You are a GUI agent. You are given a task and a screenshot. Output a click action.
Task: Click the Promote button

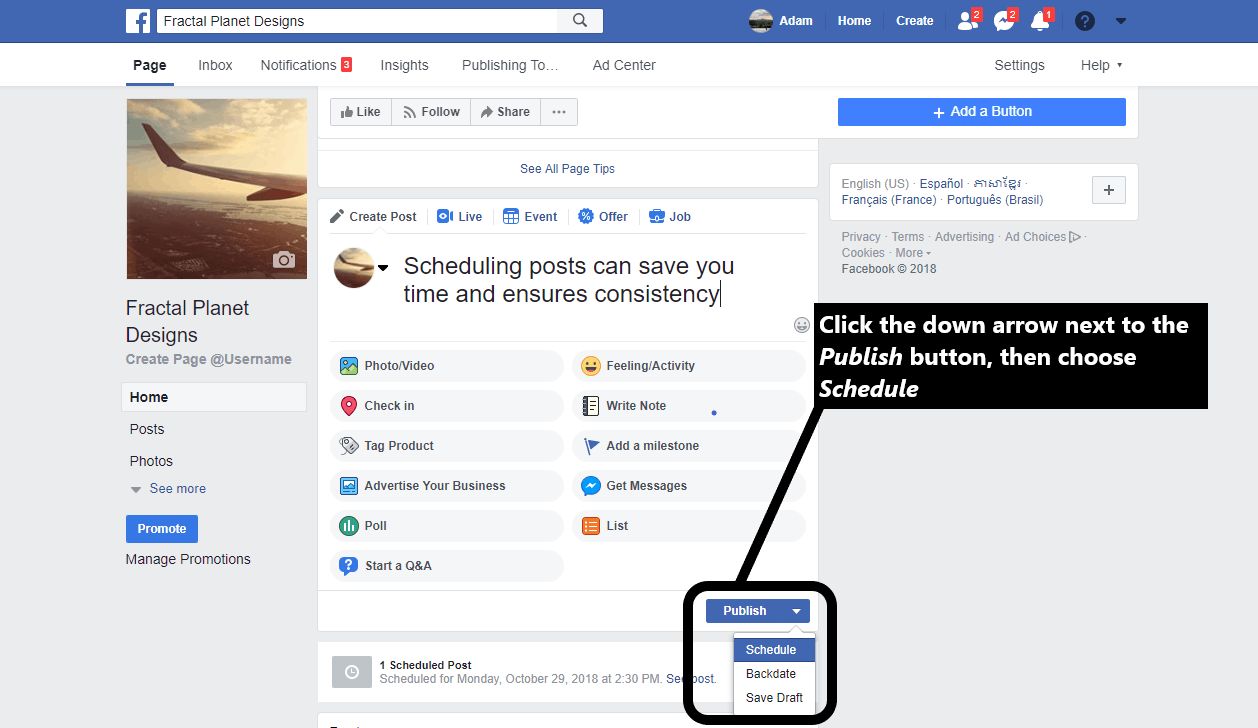click(x=162, y=529)
